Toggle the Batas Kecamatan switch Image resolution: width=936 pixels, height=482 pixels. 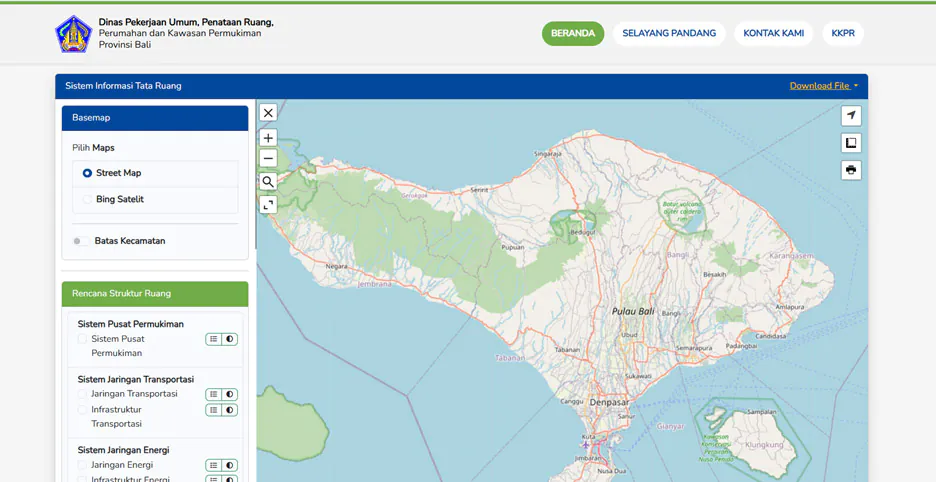pyautogui.click(x=81, y=241)
